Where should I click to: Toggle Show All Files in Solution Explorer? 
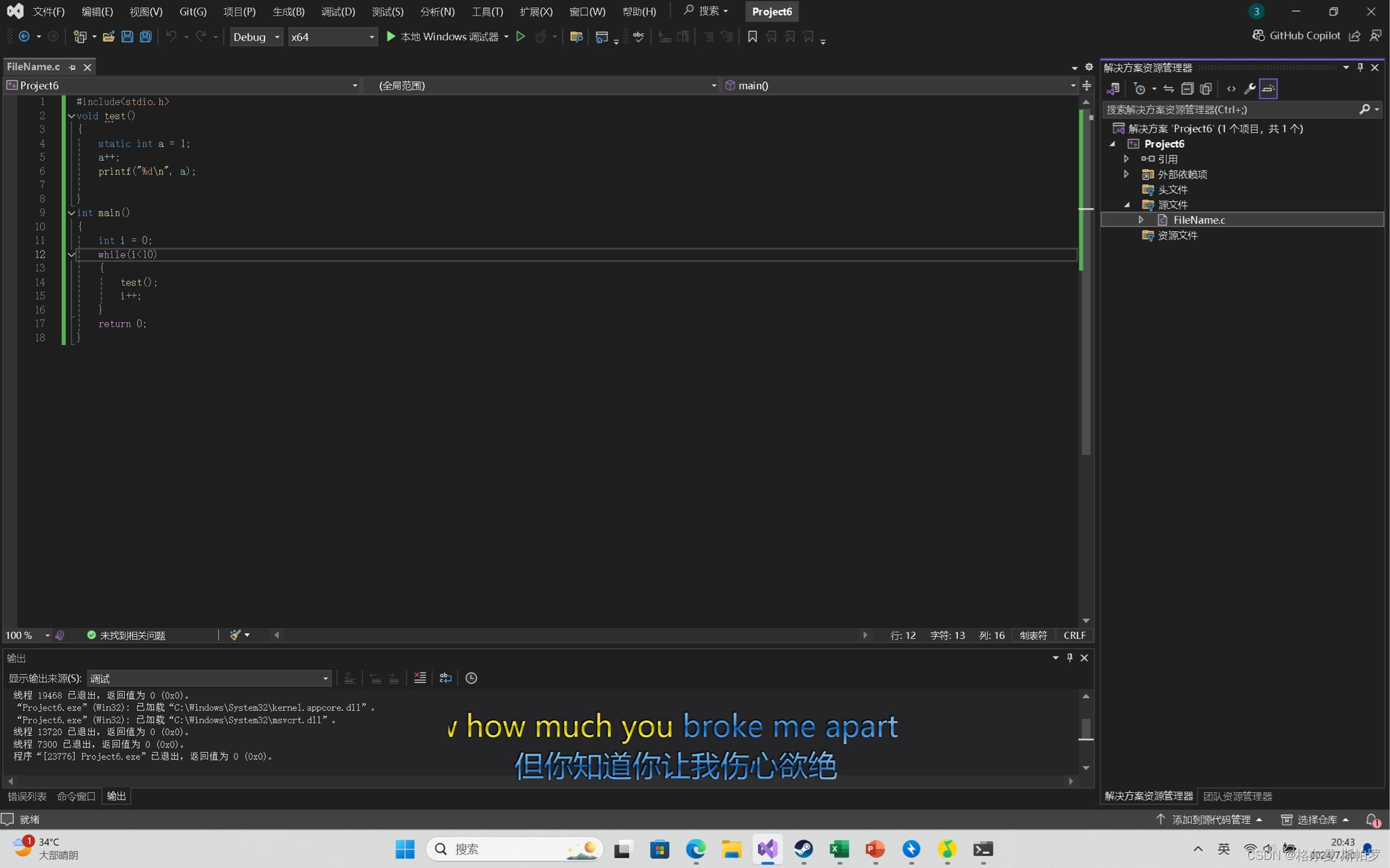(x=1206, y=89)
